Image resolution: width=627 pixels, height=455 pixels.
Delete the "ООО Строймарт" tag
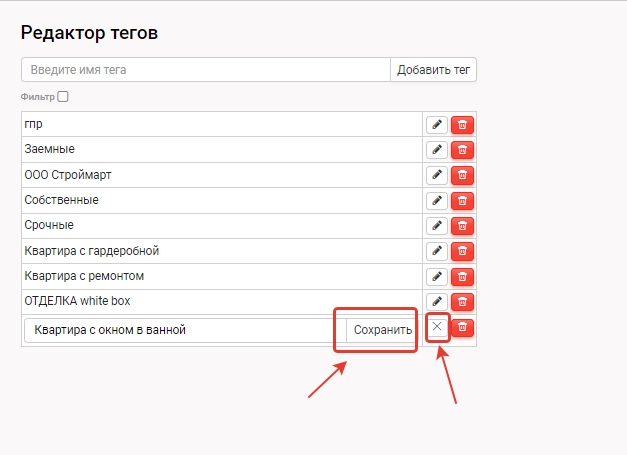click(462, 175)
